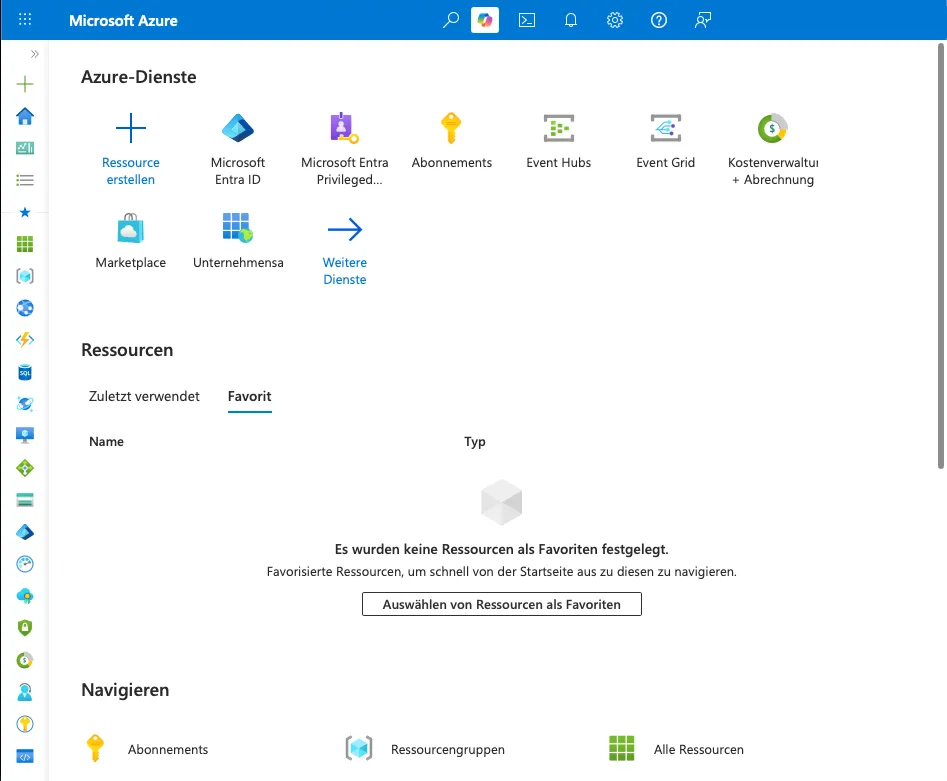Open SQL databases icon in sidebar
This screenshot has width=947, height=781.
[x=25, y=372]
